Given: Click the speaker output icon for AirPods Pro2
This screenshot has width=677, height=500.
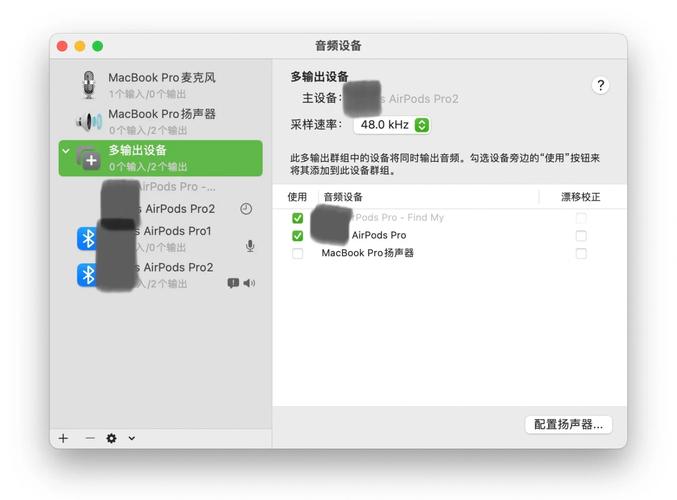Looking at the screenshot, I should (x=249, y=283).
